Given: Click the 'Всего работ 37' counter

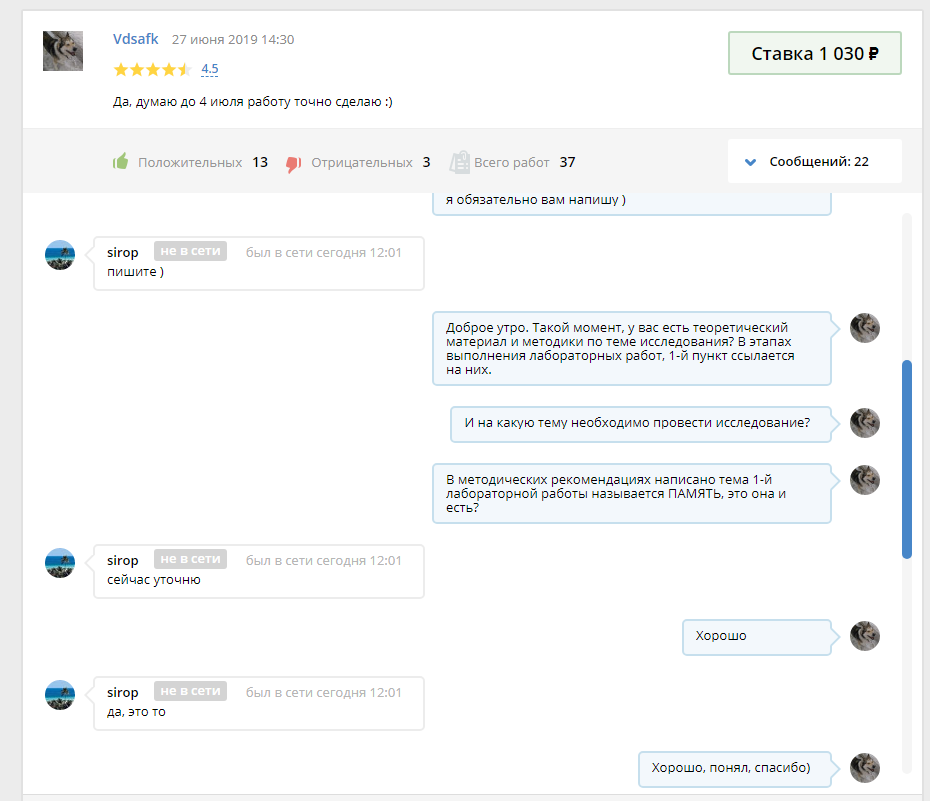Looking at the screenshot, I should [525, 162].
